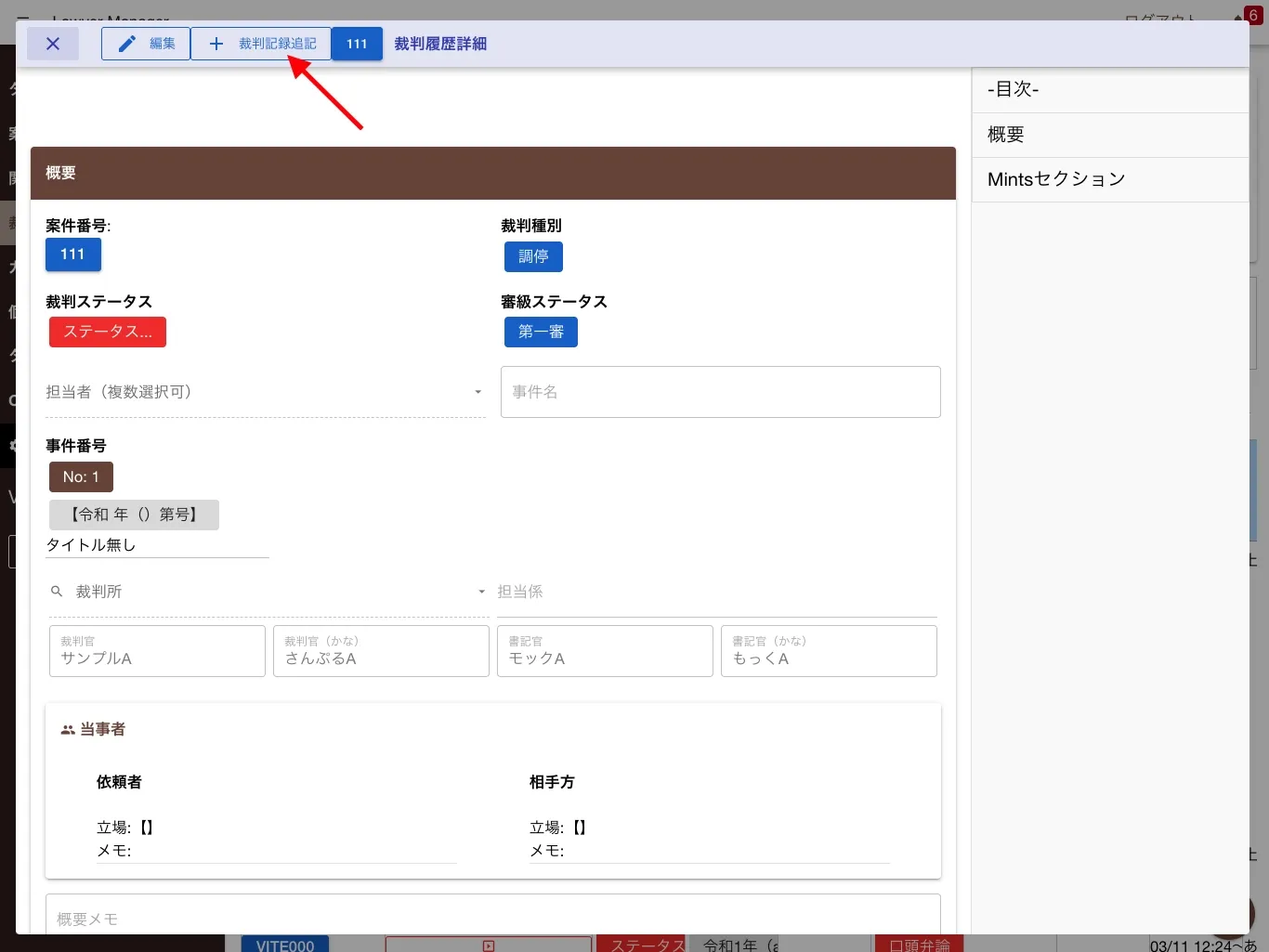Viewport: 1269px width, 952px height.
Task: Click the タイトル無し title field
Action: coord(157,545)
